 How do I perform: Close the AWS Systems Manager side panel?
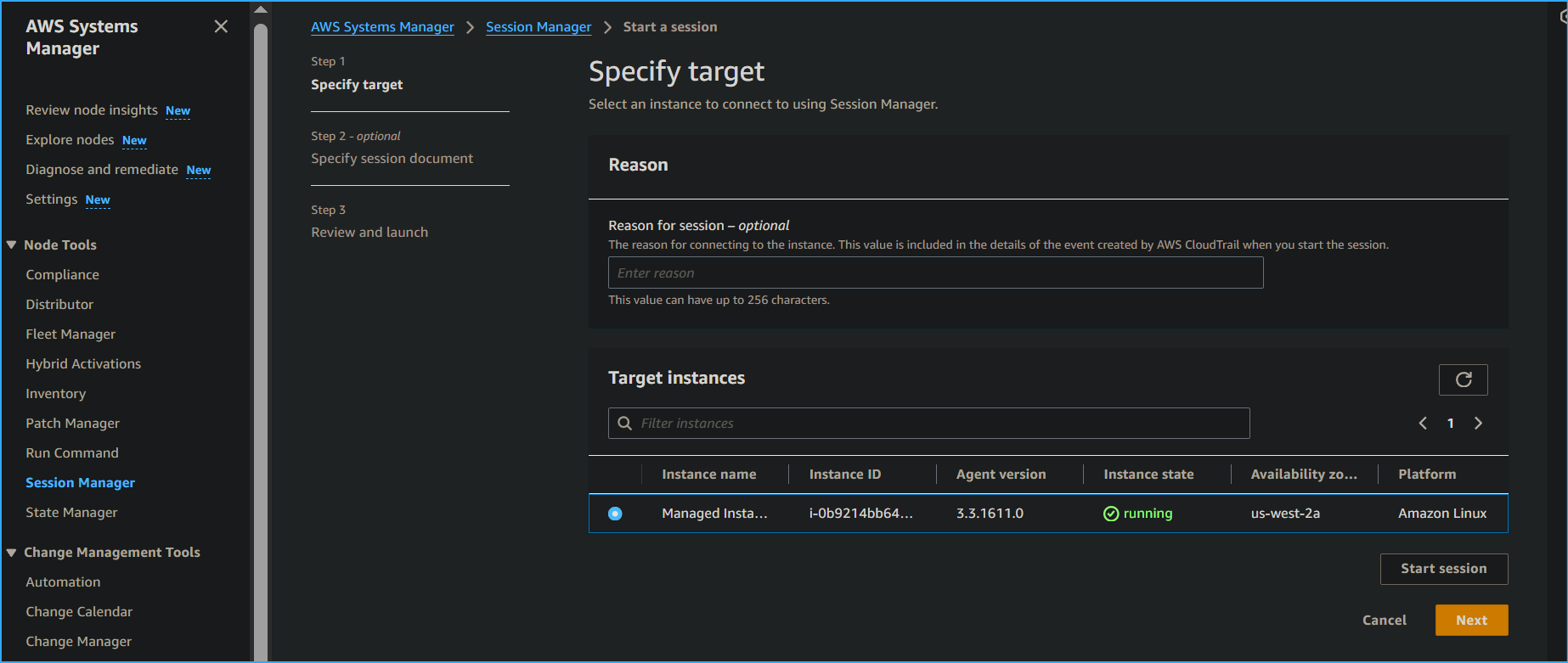click(221, 26)
